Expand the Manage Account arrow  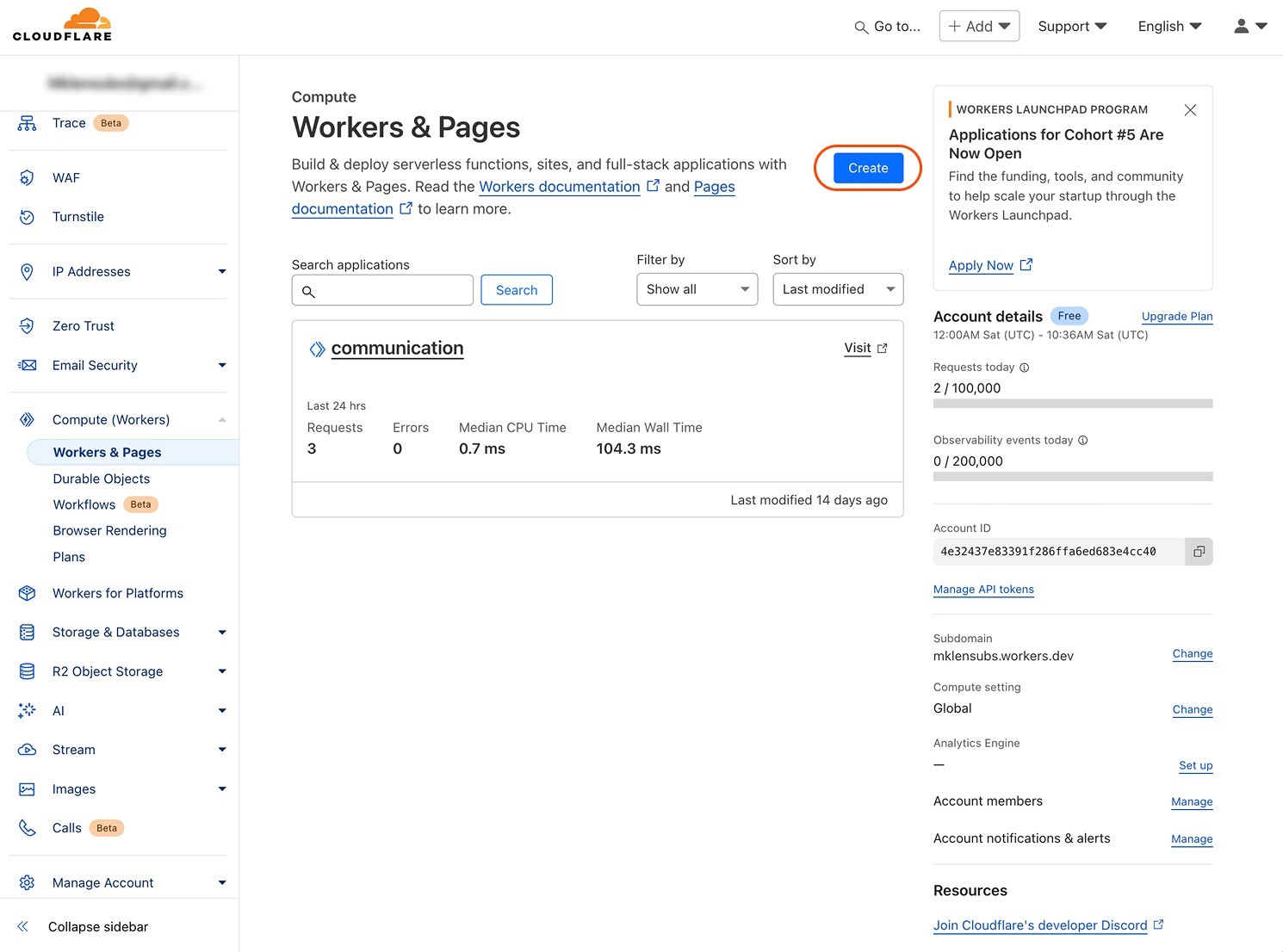[222, 883]
